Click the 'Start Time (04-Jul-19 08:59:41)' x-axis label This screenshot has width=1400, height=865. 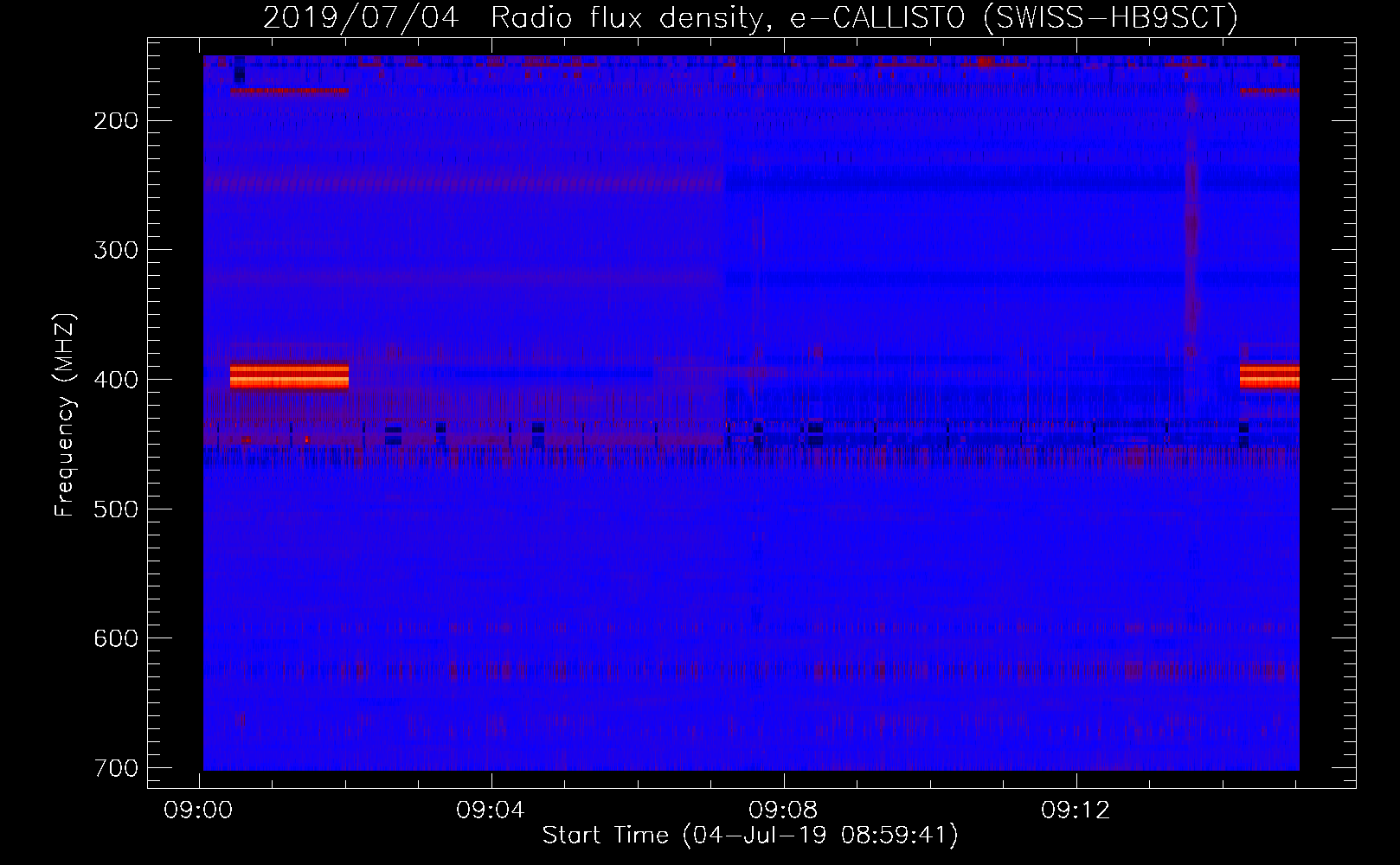coord(750,836)
